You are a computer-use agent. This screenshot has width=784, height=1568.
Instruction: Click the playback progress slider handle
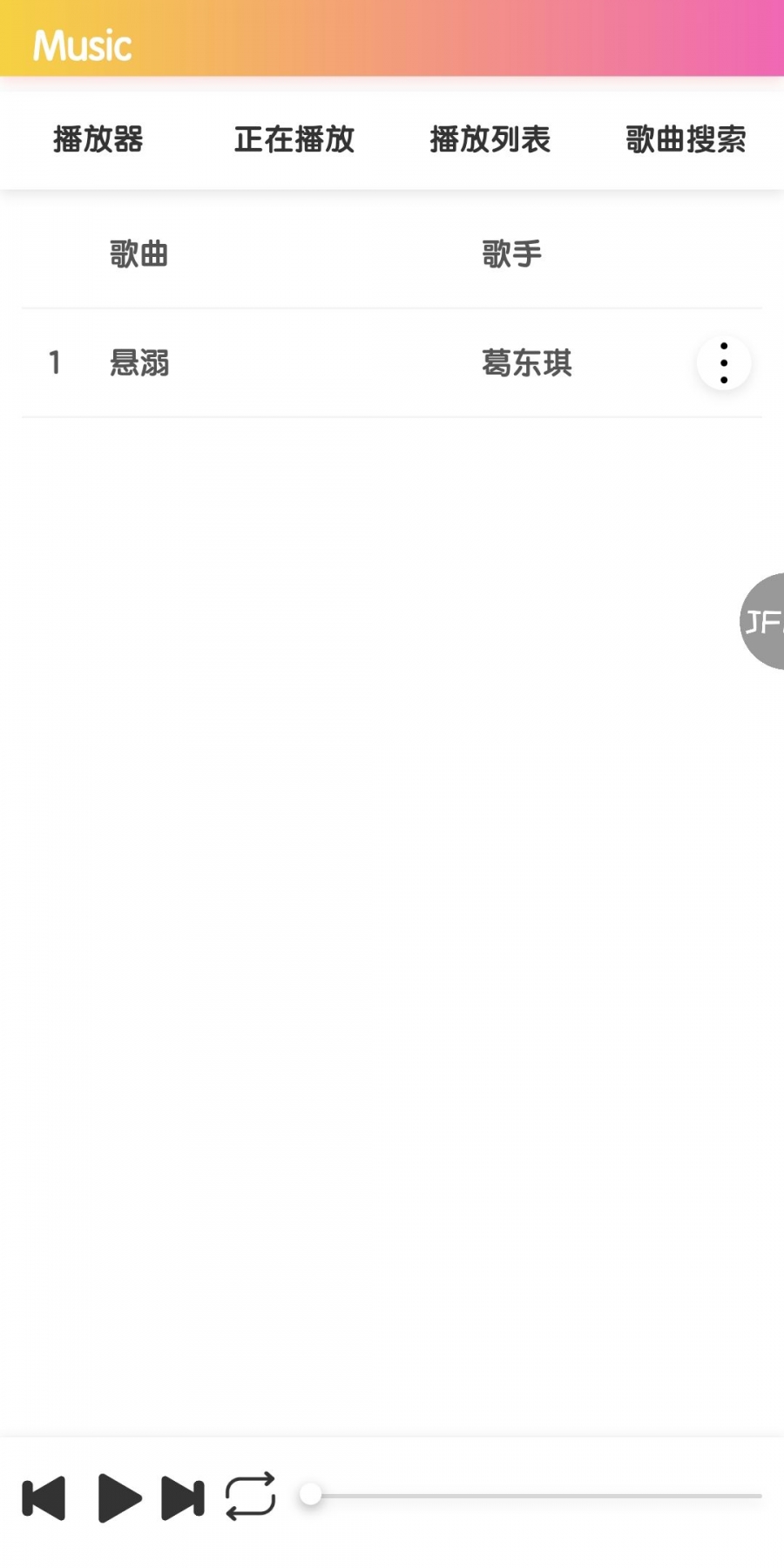click(311, 1495)
